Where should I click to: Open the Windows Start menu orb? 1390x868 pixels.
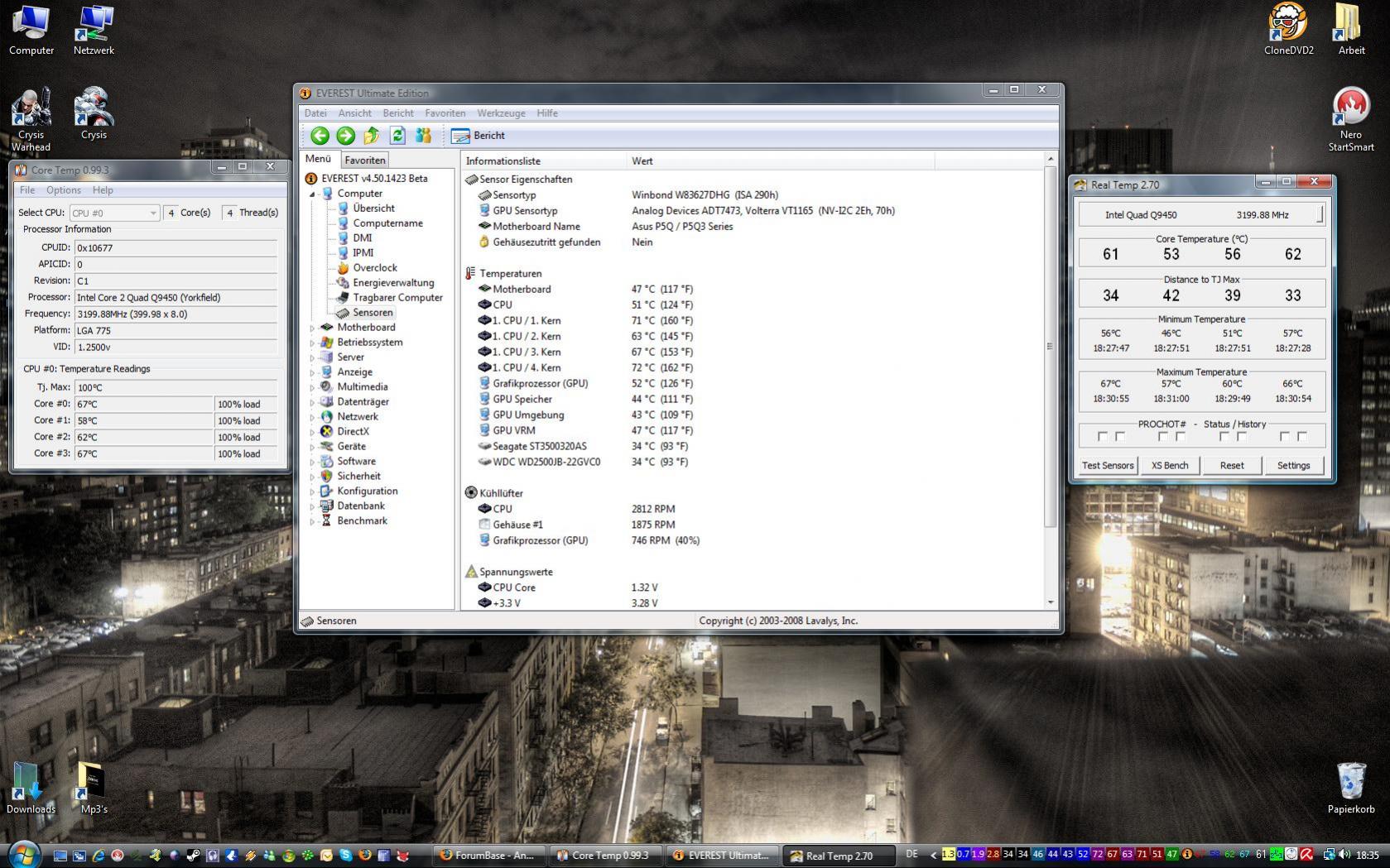click(23, 854)
